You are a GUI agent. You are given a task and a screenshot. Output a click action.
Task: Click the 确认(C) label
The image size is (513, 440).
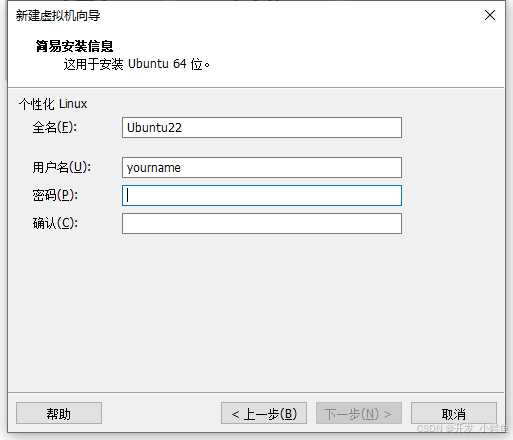coord(55,223)
